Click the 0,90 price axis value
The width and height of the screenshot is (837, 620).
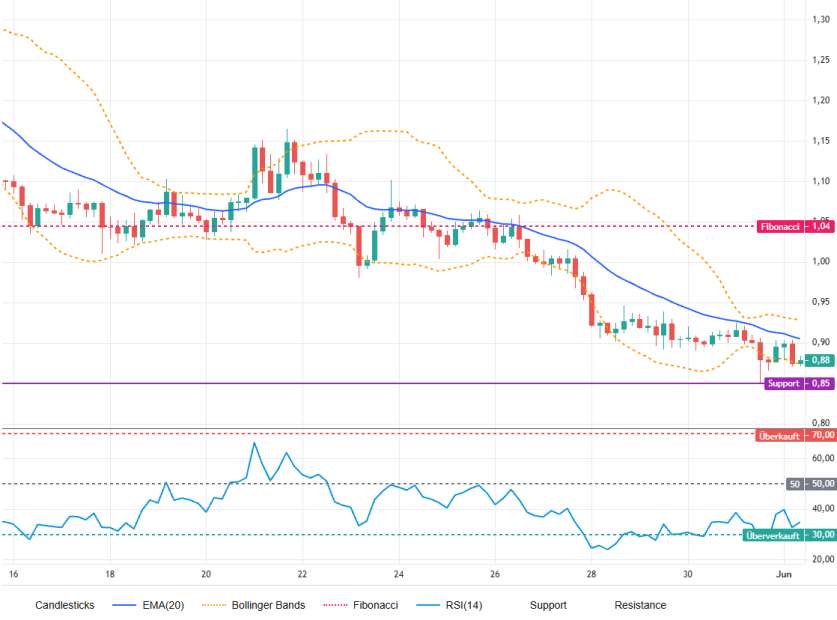pos(821,342)
